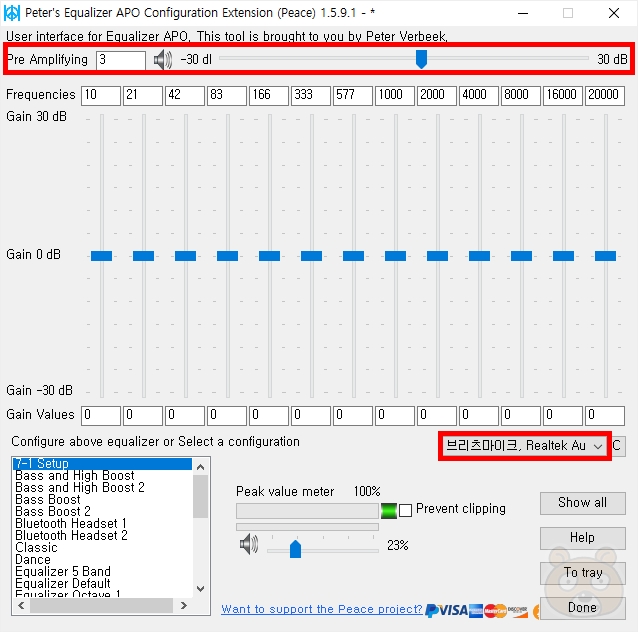
Task: Click the 21 Hz gain slider handle
Action: tap(143, 256)
